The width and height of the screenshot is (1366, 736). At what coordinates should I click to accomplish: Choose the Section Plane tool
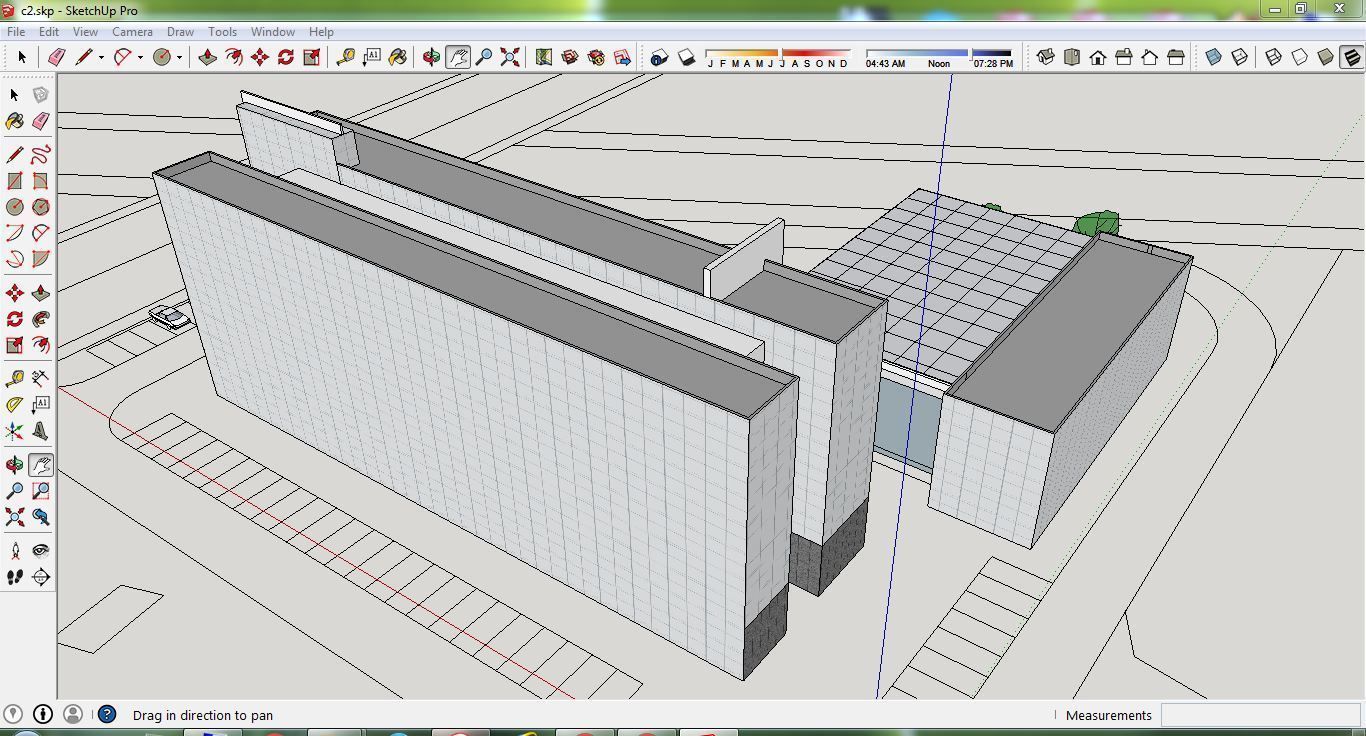[40, 577]
